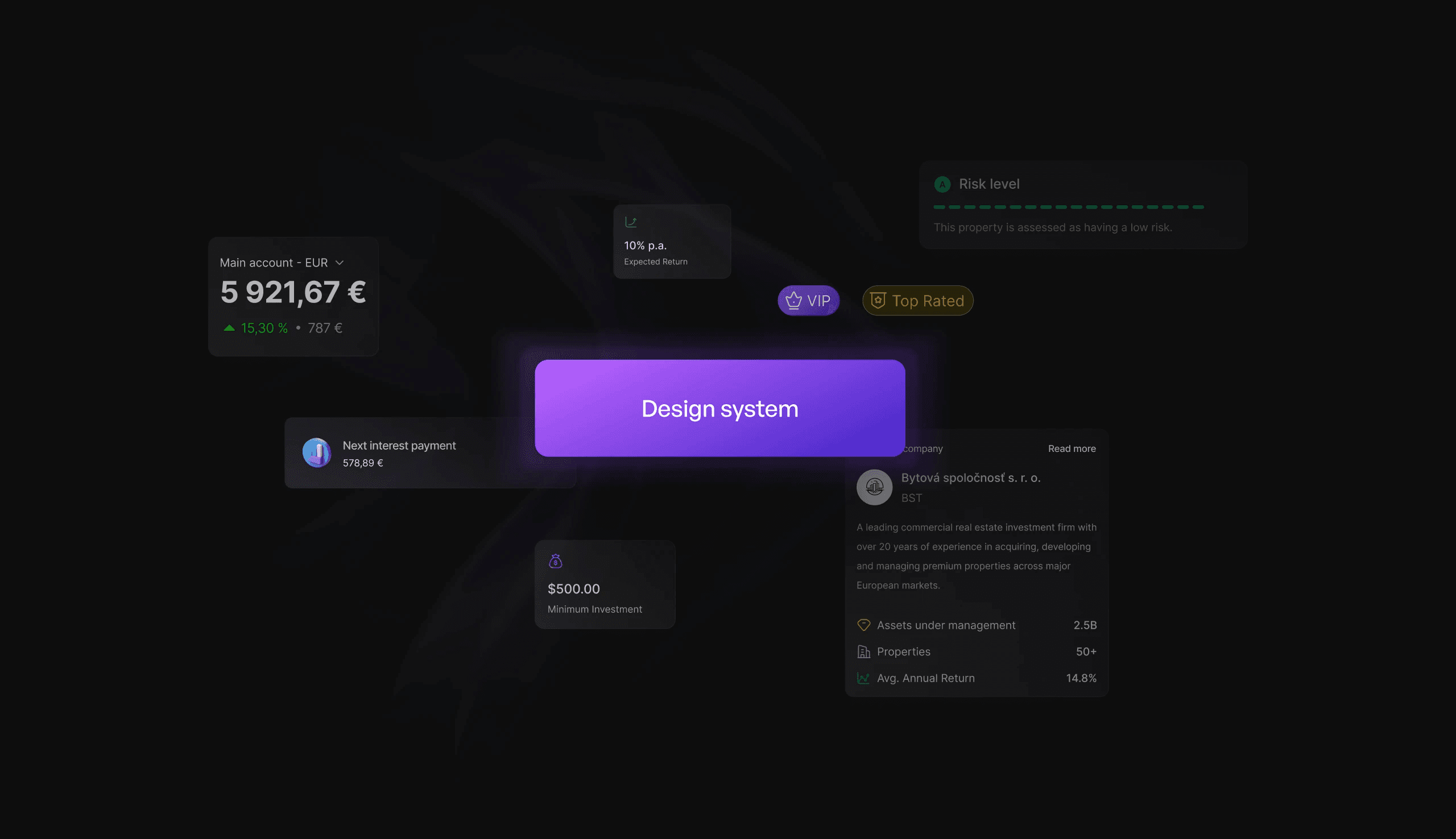The width and height of the screenshot is (1456, 839).
Task: Click the 5 921,67 € balance amount
Action: pyautogui.click(x=293, y=292)
